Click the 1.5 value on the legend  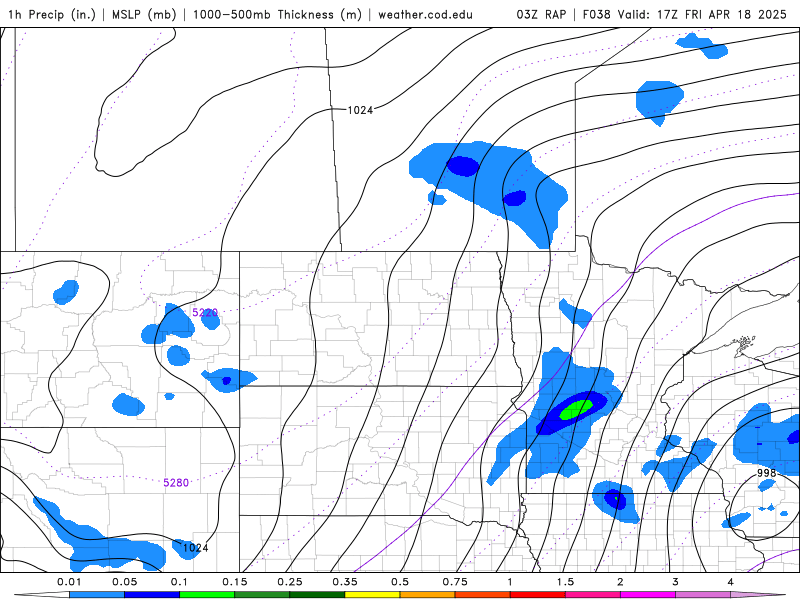click(565, 582)
